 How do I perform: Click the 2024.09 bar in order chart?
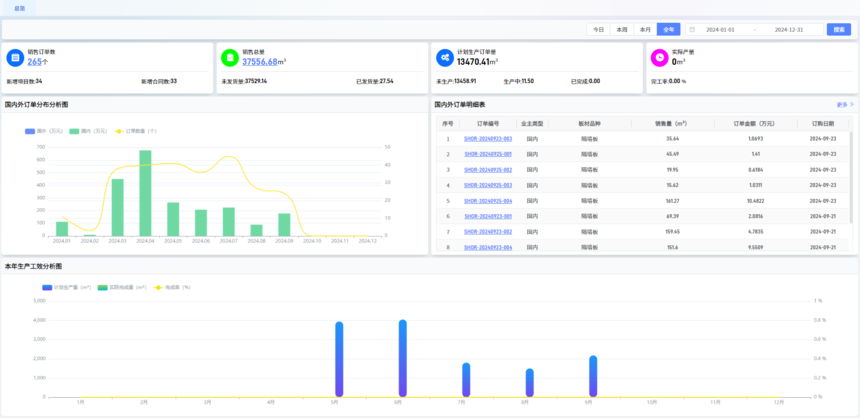click(284, 224)
